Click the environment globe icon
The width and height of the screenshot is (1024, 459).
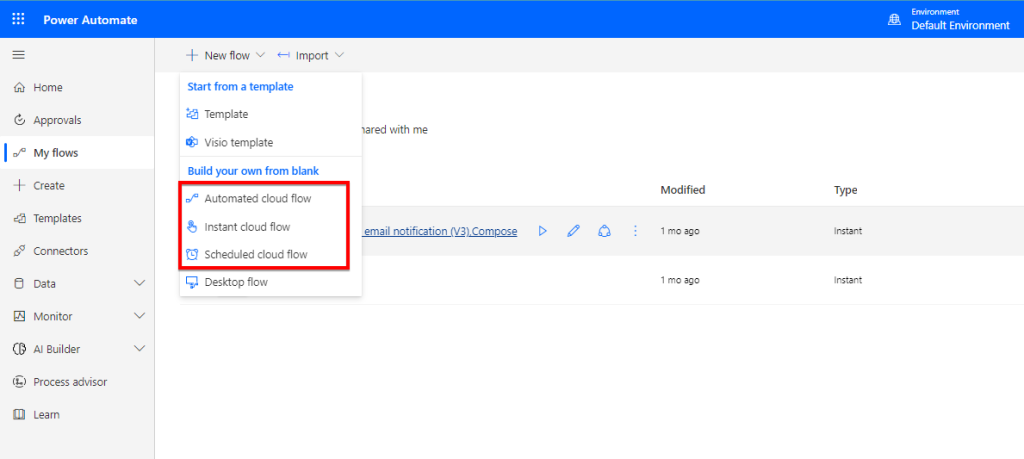coord(894,20)
